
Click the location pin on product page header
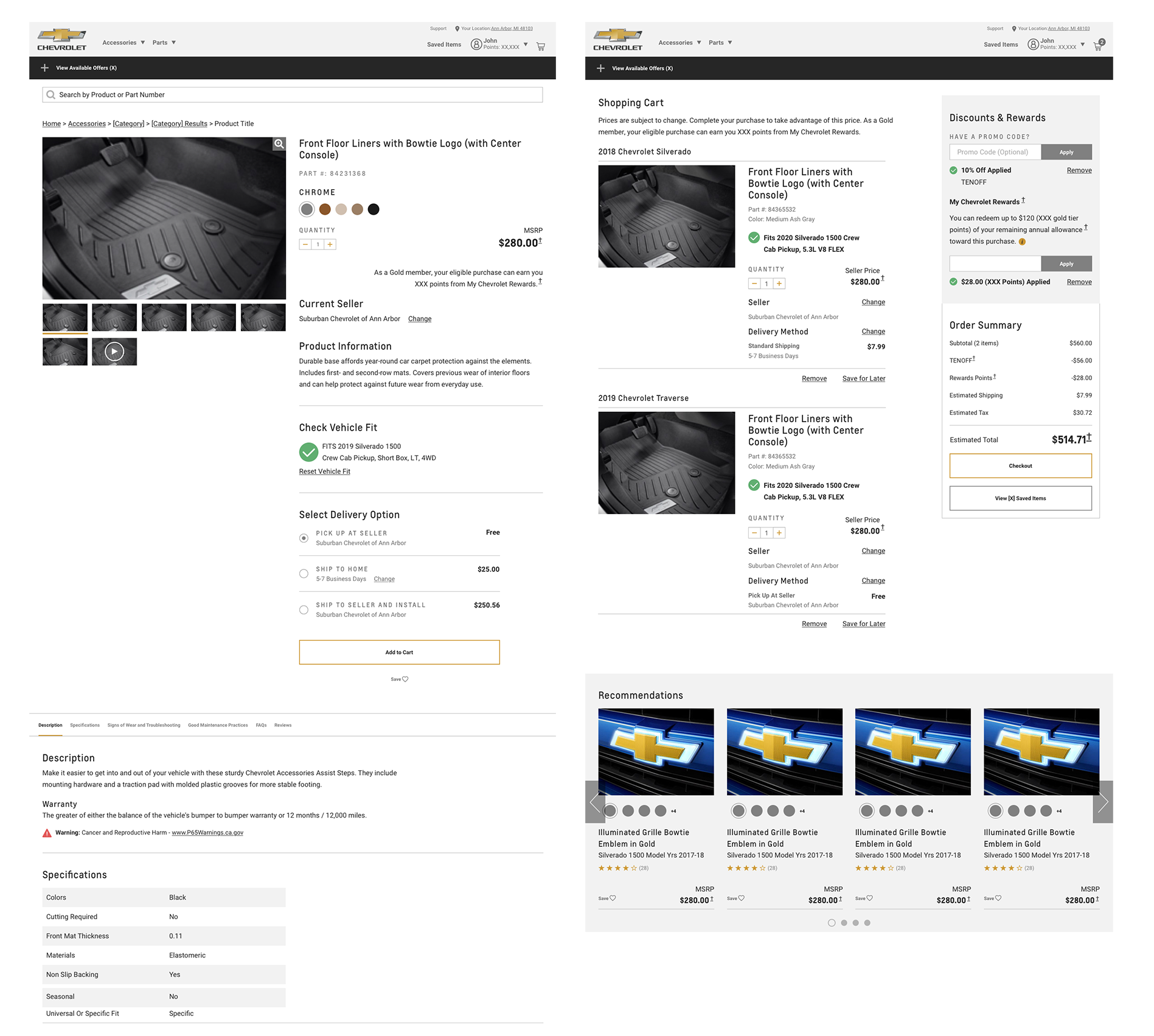click(x=457, y=29)
